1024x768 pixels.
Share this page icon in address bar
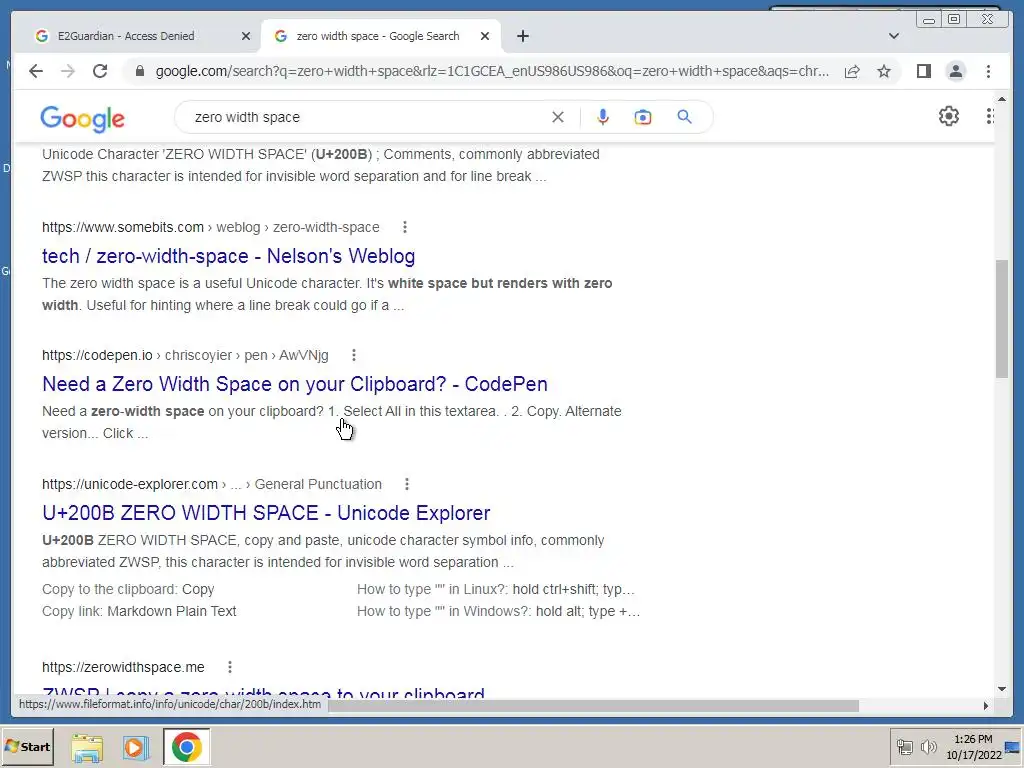point(852,71)
